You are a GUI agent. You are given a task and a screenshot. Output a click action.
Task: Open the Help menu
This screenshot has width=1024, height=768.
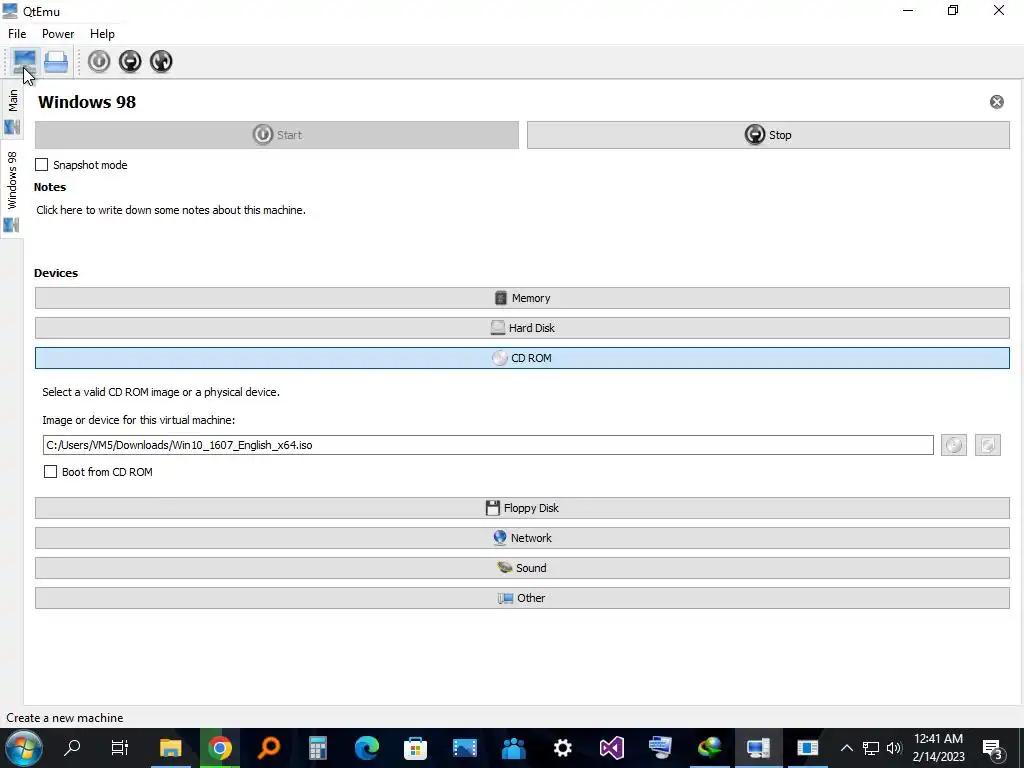(103, 34)
